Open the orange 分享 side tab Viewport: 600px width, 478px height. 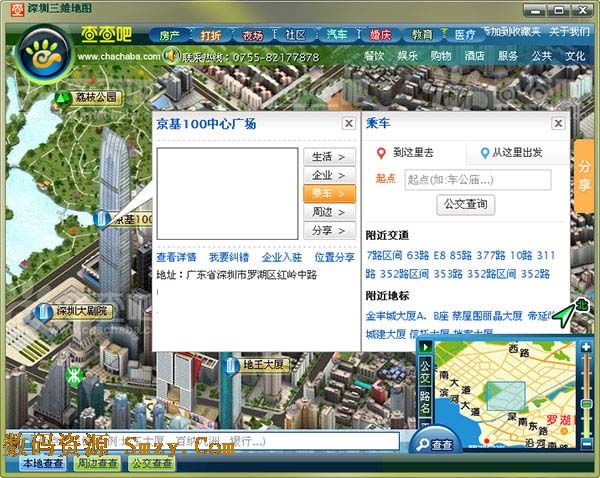pos(584,176)
